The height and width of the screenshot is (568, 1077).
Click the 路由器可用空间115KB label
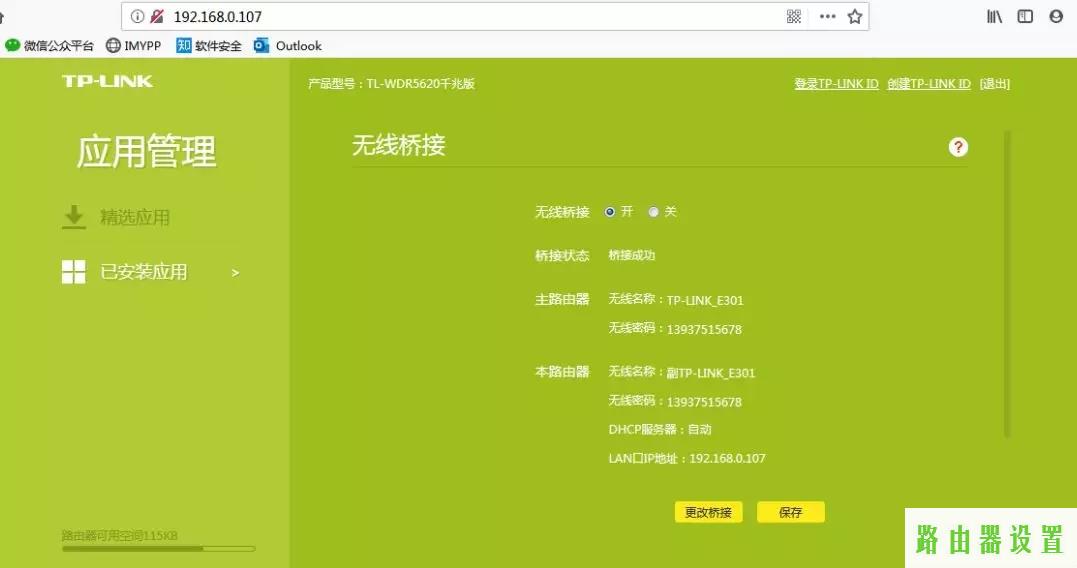tap(120, 536)
